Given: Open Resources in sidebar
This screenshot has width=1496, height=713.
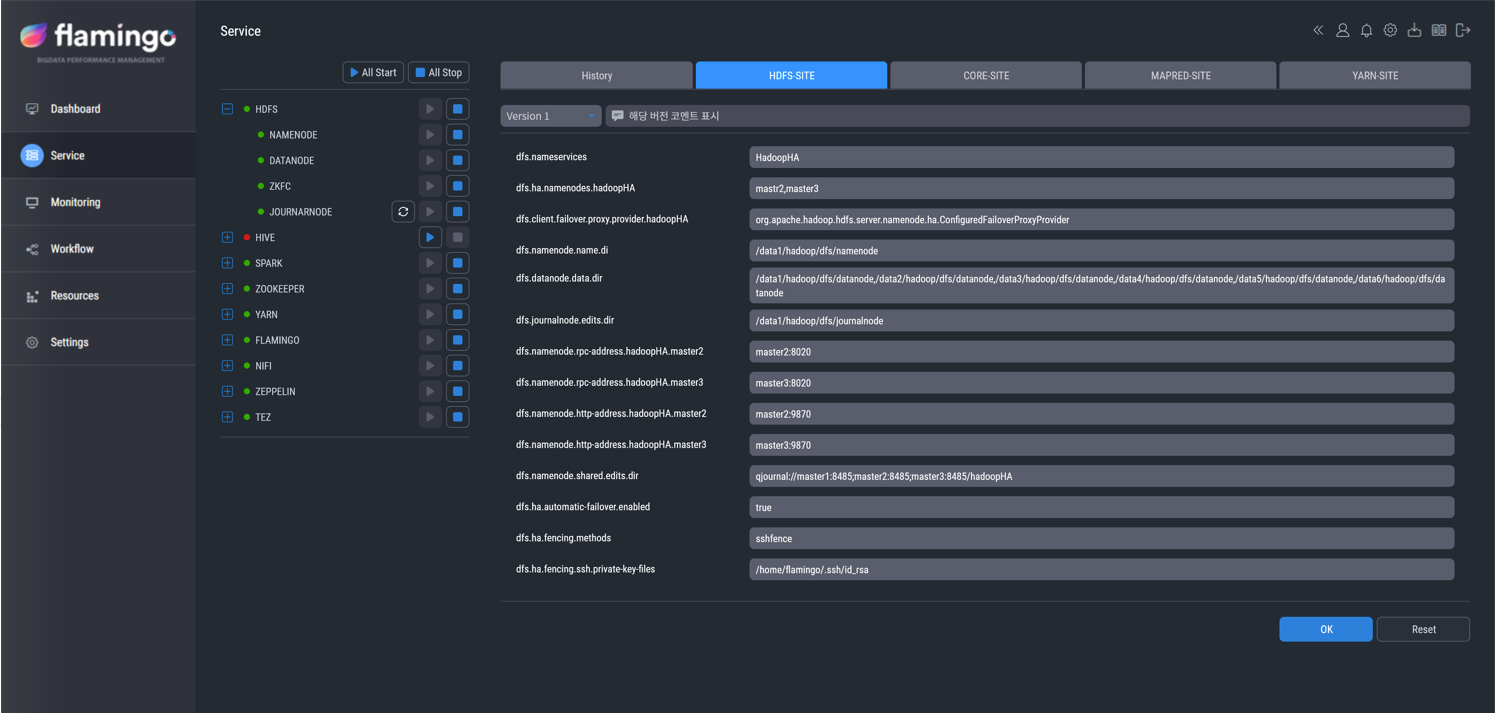Looking at the screenshot, I should (x=98, y=295).
